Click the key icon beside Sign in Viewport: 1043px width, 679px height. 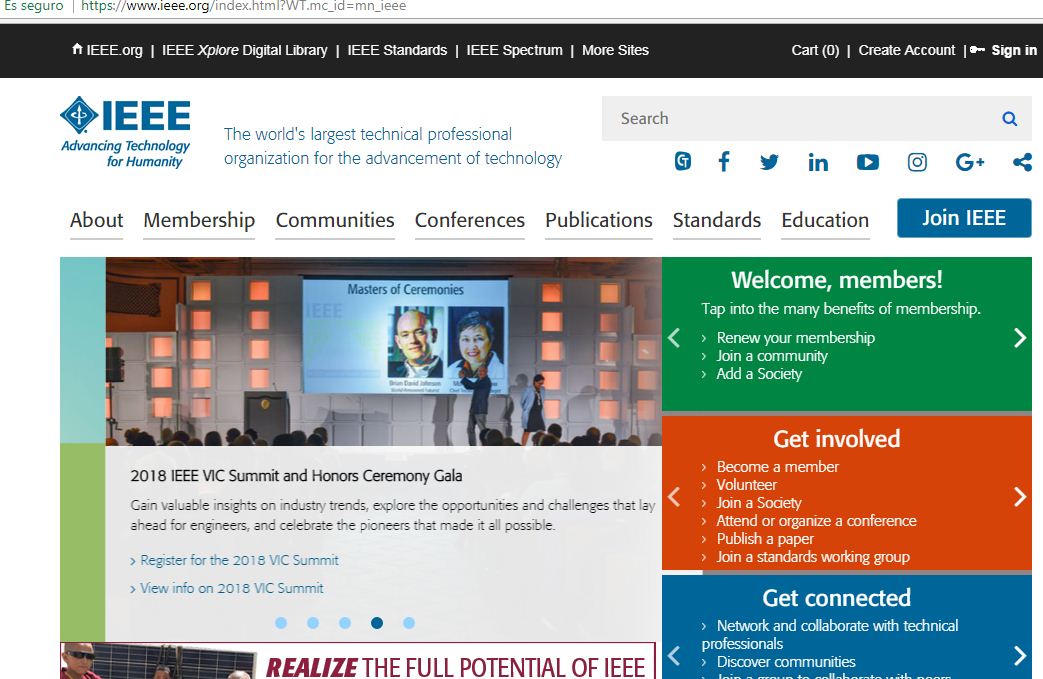pyautogui.click(x=977, y=50)
